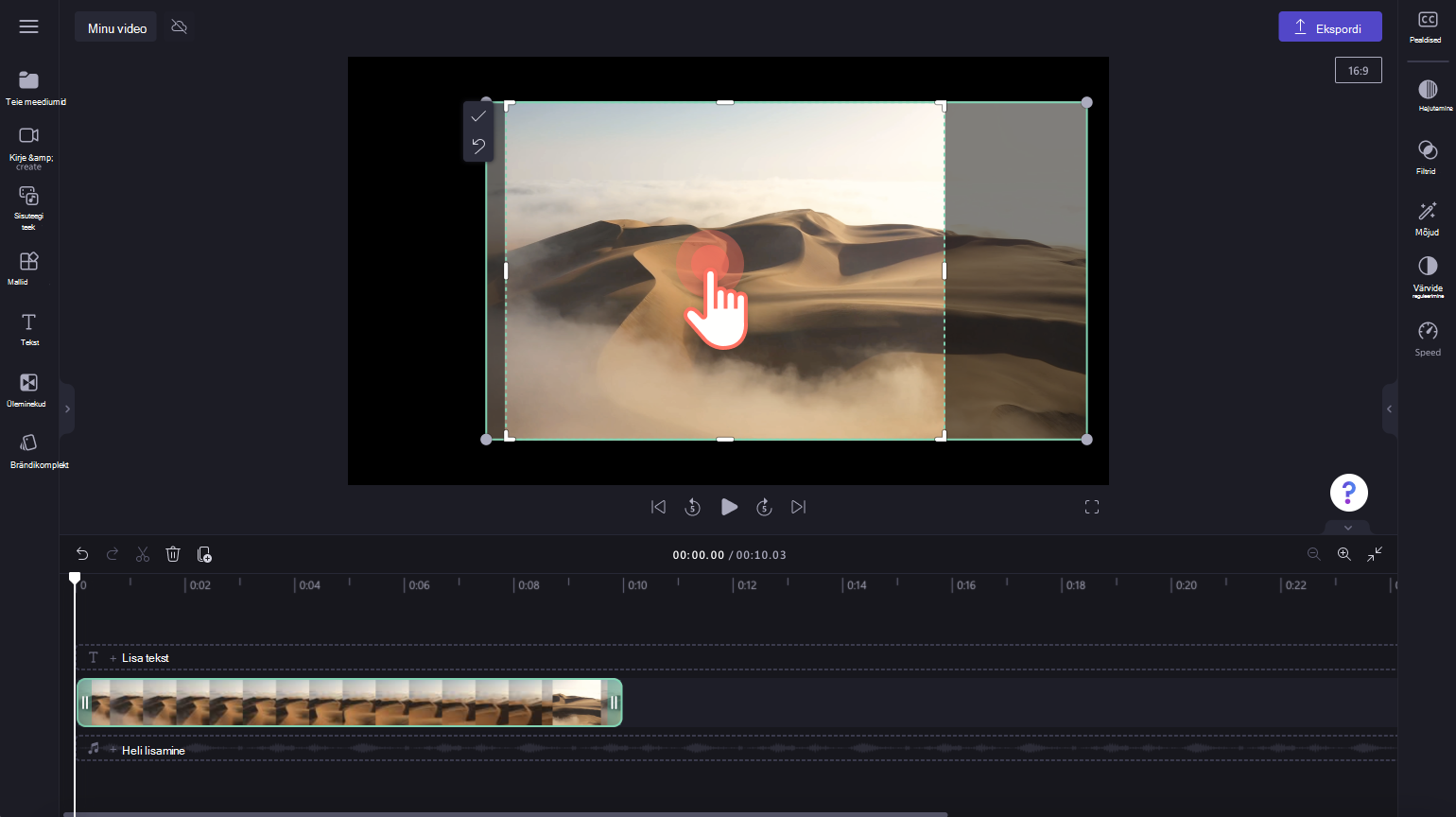This screenshot has width=1456, height=817.
Task: Open the help question mark button
Action: coord(1349,493)
